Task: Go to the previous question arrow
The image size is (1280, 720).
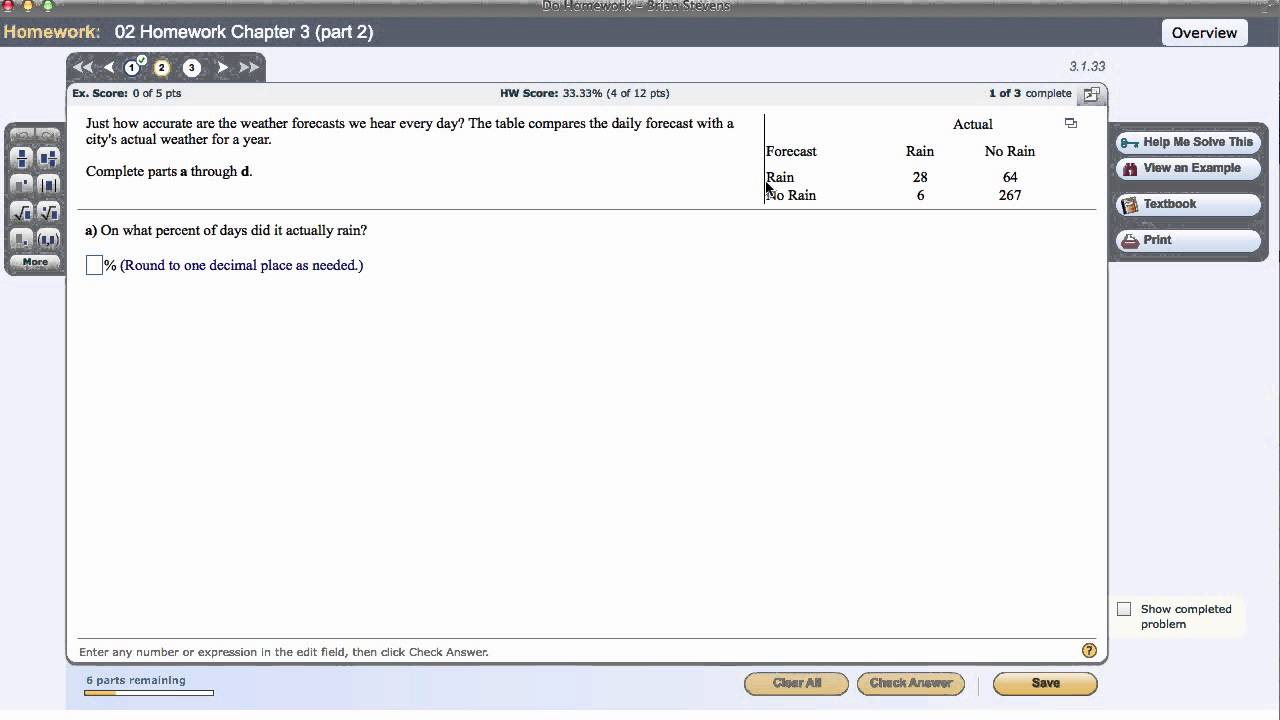Action: (109, 68)
